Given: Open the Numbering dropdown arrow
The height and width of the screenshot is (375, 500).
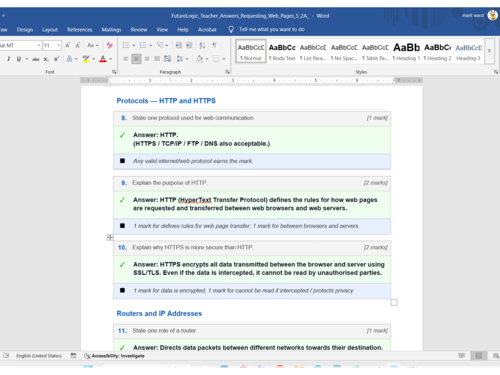Looking at the screenshot, I should (x=151, y=45).
